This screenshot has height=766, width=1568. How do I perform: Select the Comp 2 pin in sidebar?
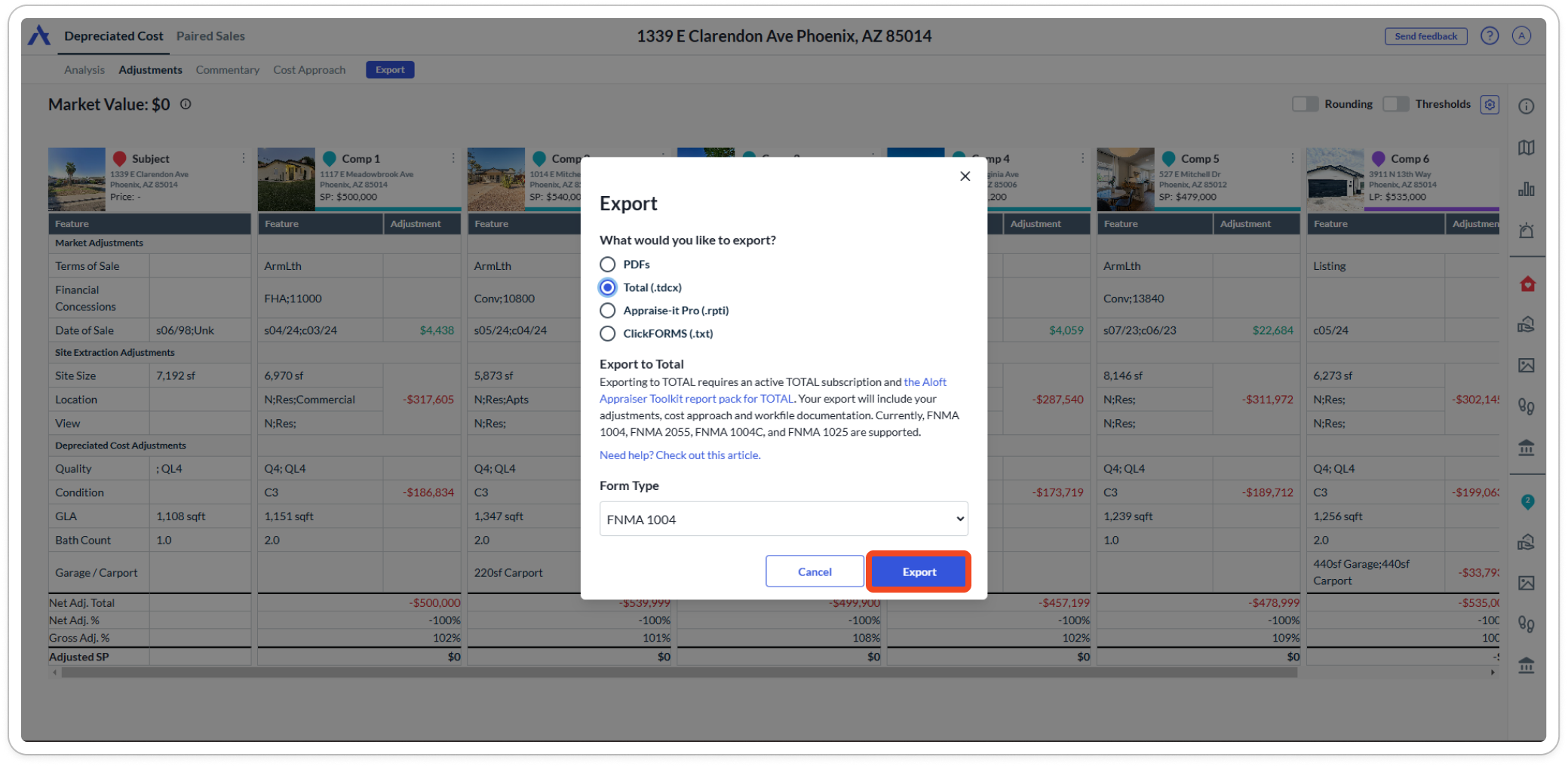coord(1527,501)
